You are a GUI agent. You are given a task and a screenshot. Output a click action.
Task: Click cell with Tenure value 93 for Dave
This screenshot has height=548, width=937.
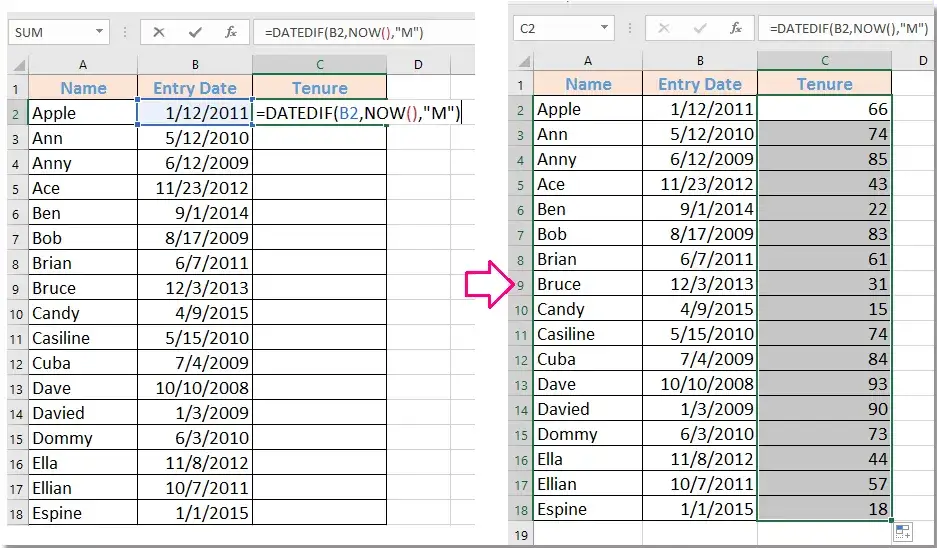coord(824,384)
